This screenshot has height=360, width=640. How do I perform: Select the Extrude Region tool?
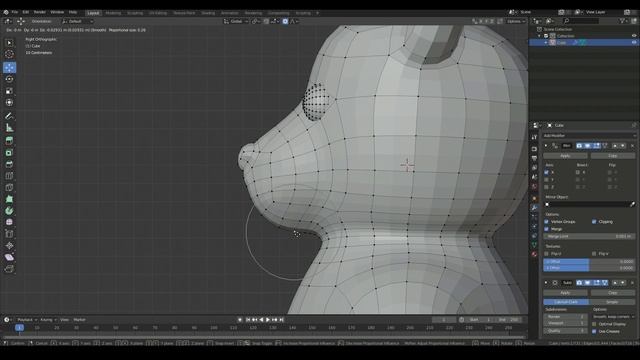pos(9,141)
